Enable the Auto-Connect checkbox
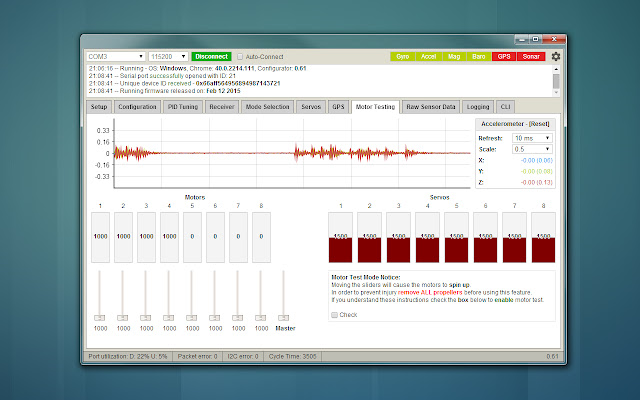 tap(238, 57)
